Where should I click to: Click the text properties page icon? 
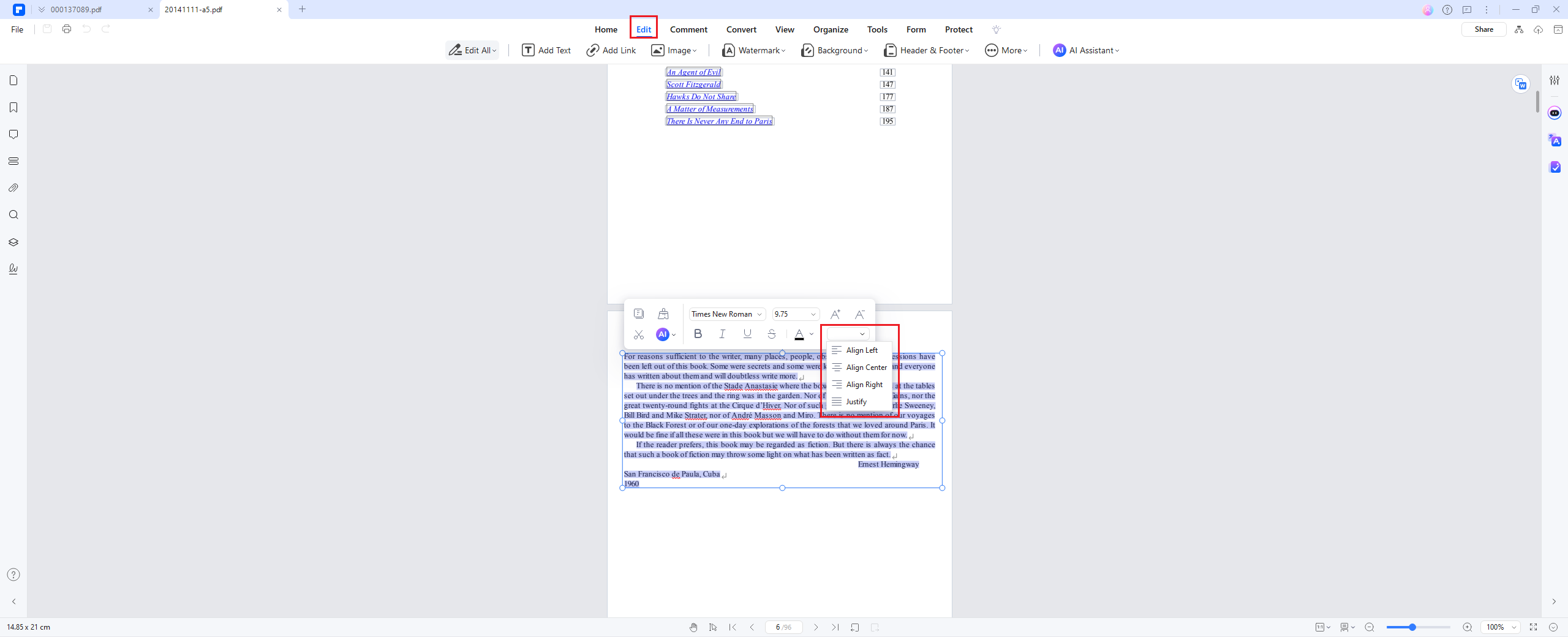pos(639,314)
